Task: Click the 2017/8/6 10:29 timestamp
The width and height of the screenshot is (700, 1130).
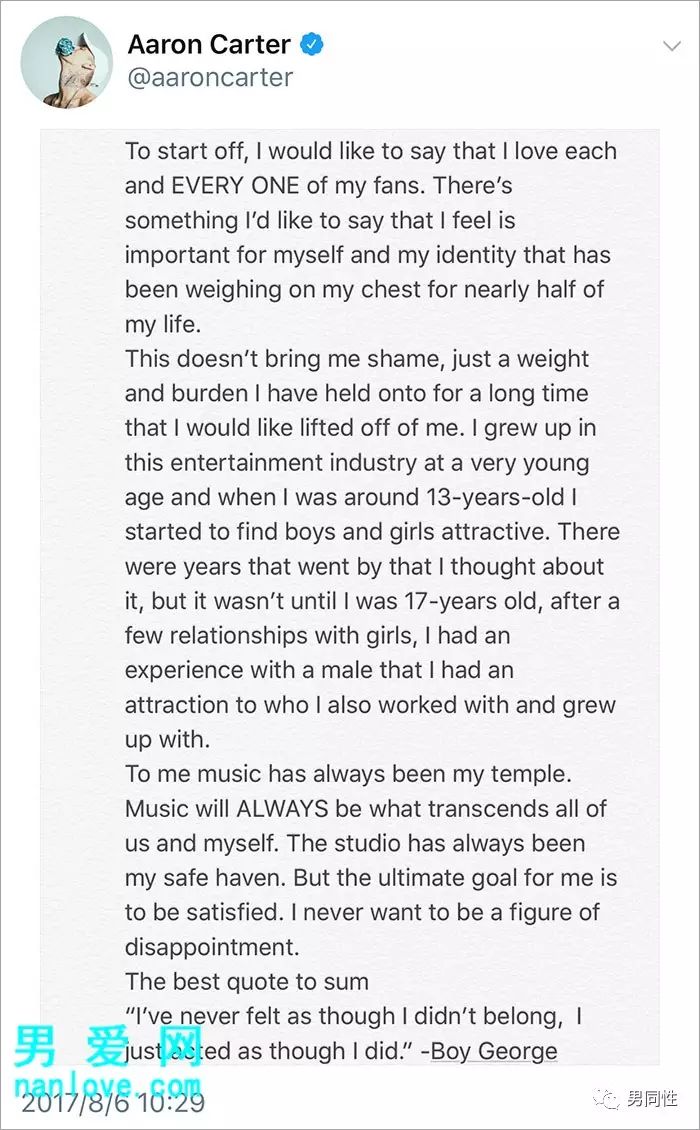Action: pos(113,1102)
